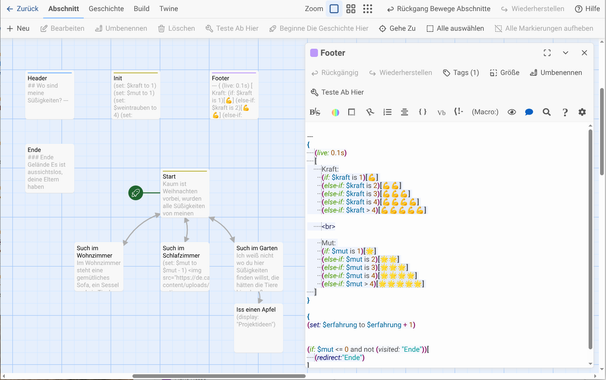
Task: Open the rotation transform tool
Action: tap(370, 112)
